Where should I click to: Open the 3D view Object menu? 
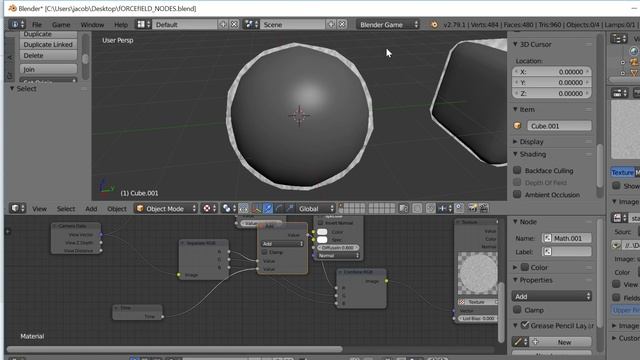pyautogui.click(x=117, y=209)
